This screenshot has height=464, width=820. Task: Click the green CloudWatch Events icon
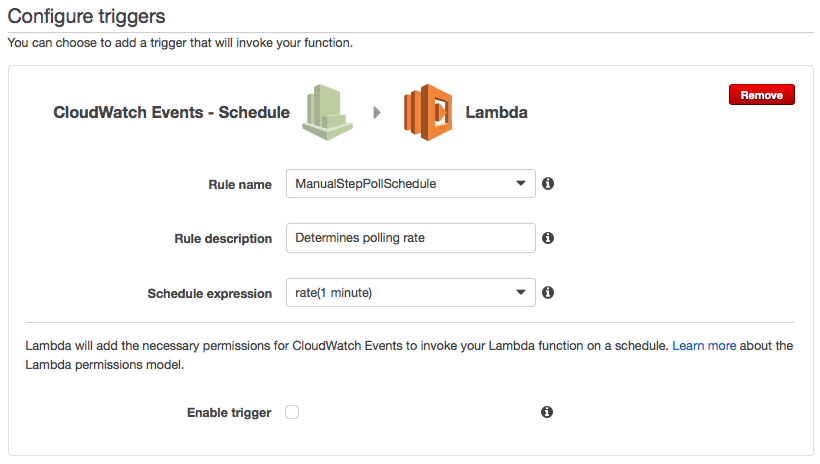[x=326, y=112]
